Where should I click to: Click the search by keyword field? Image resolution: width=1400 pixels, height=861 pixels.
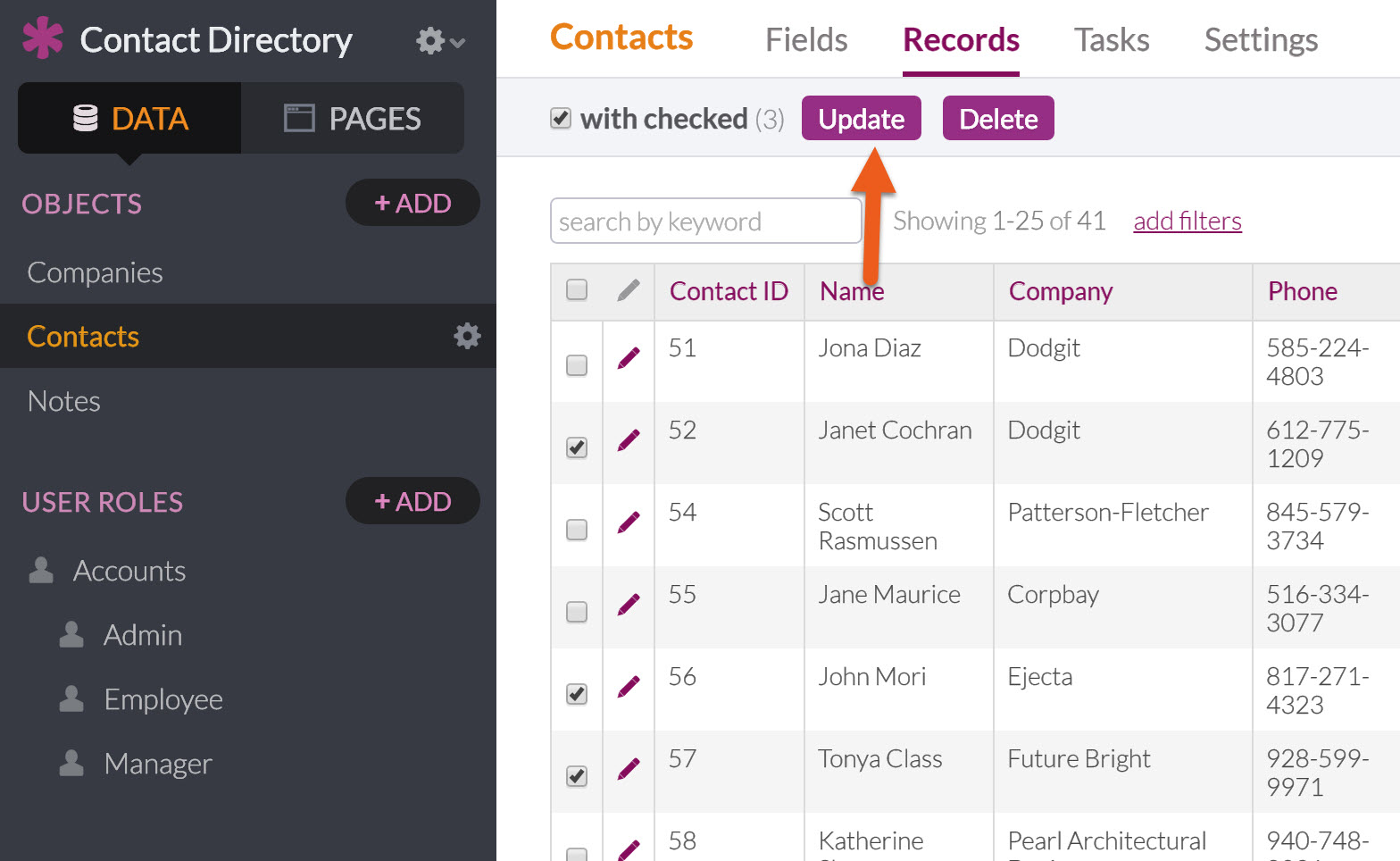[x=705, y=222]
